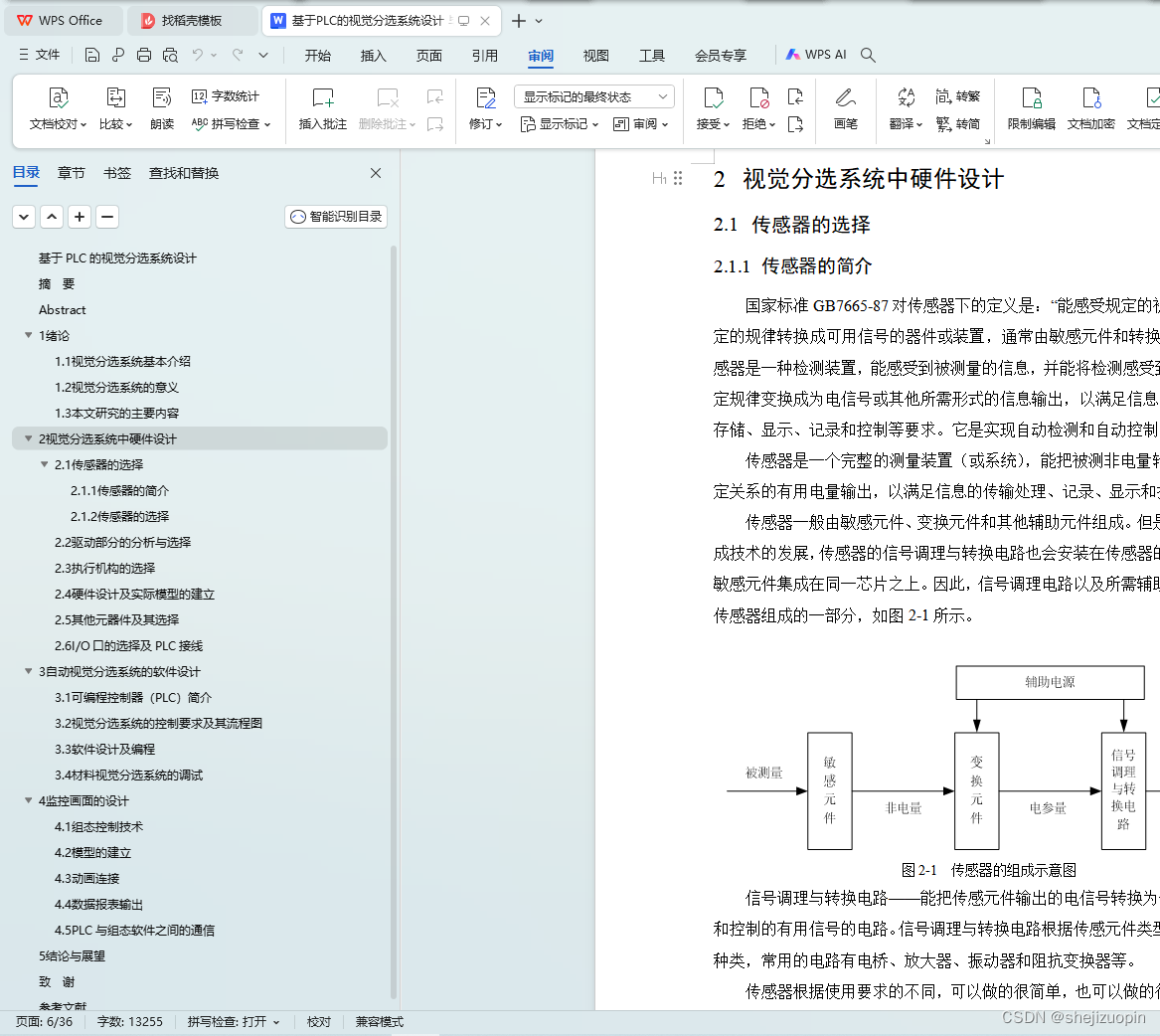Open the 文件 menu
The image size is (1160, 1036).
tap(39, 55)
